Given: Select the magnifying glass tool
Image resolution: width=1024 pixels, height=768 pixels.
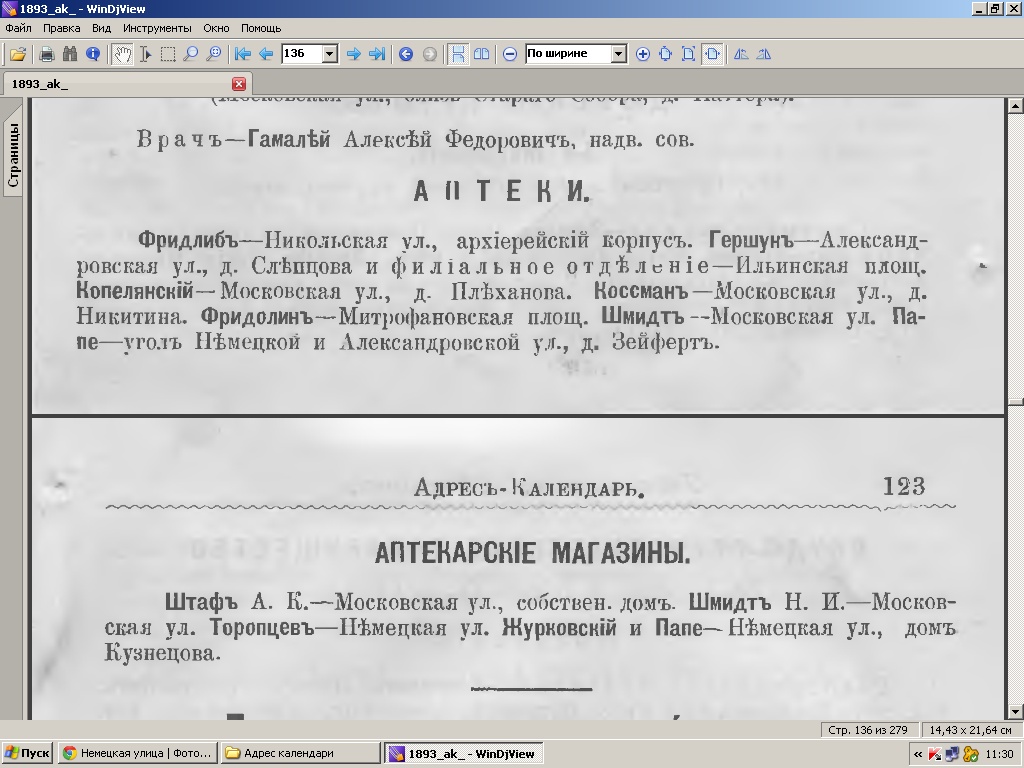Looking at the screenshot, I should (191, 54).
